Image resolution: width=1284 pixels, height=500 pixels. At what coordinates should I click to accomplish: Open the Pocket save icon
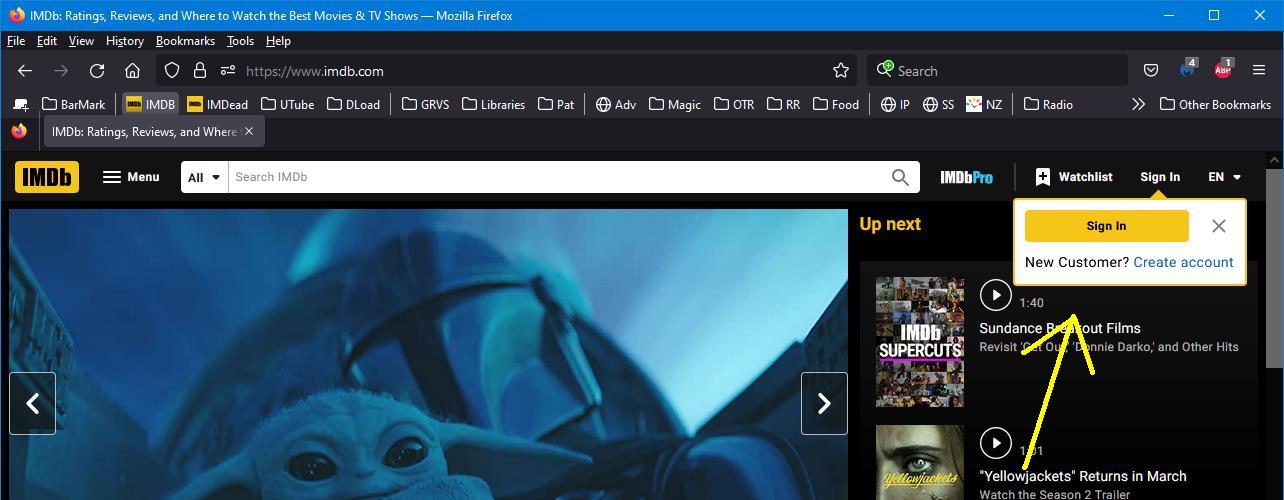1151,71
